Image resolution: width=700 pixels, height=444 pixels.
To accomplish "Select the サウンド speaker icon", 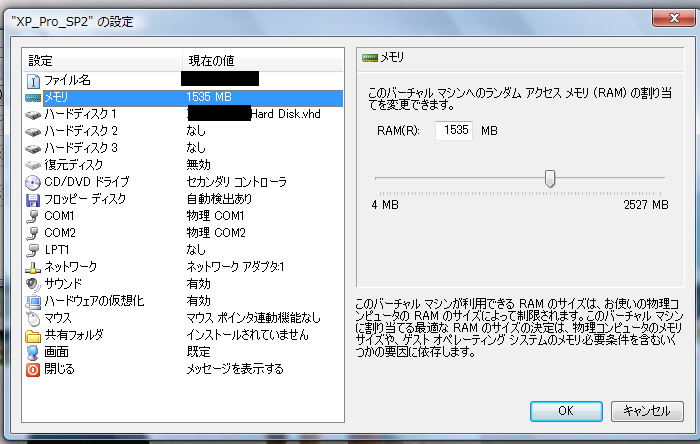I will (x=32, y=284).
